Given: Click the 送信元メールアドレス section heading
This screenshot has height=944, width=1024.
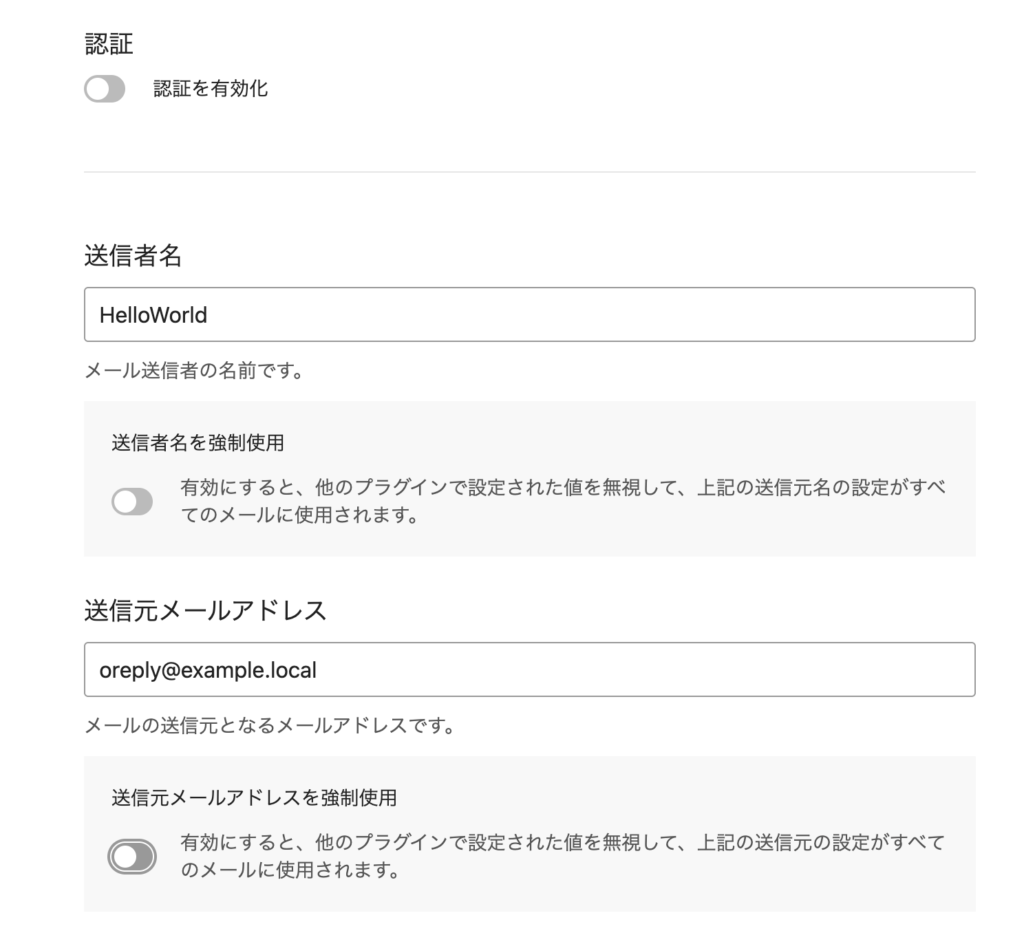Looking at the screenshot, I should pos(205,611).
